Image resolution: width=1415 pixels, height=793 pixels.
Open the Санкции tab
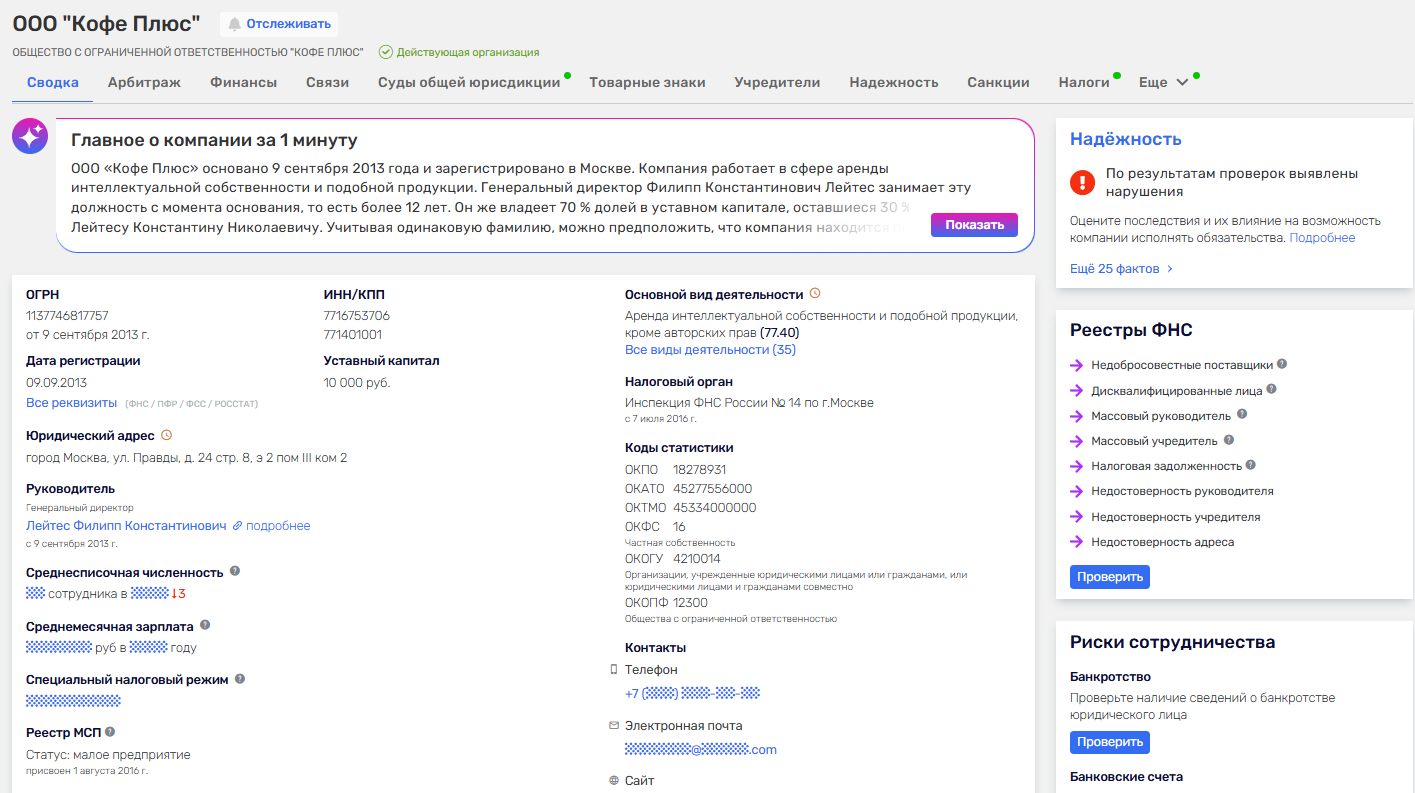pyautogui.click(x=998, y=82)
